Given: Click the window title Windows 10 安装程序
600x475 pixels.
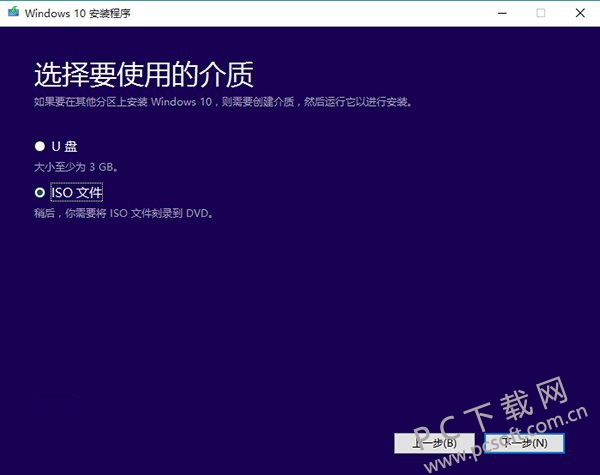Looking at the screenshot, I should pos(78,13).
